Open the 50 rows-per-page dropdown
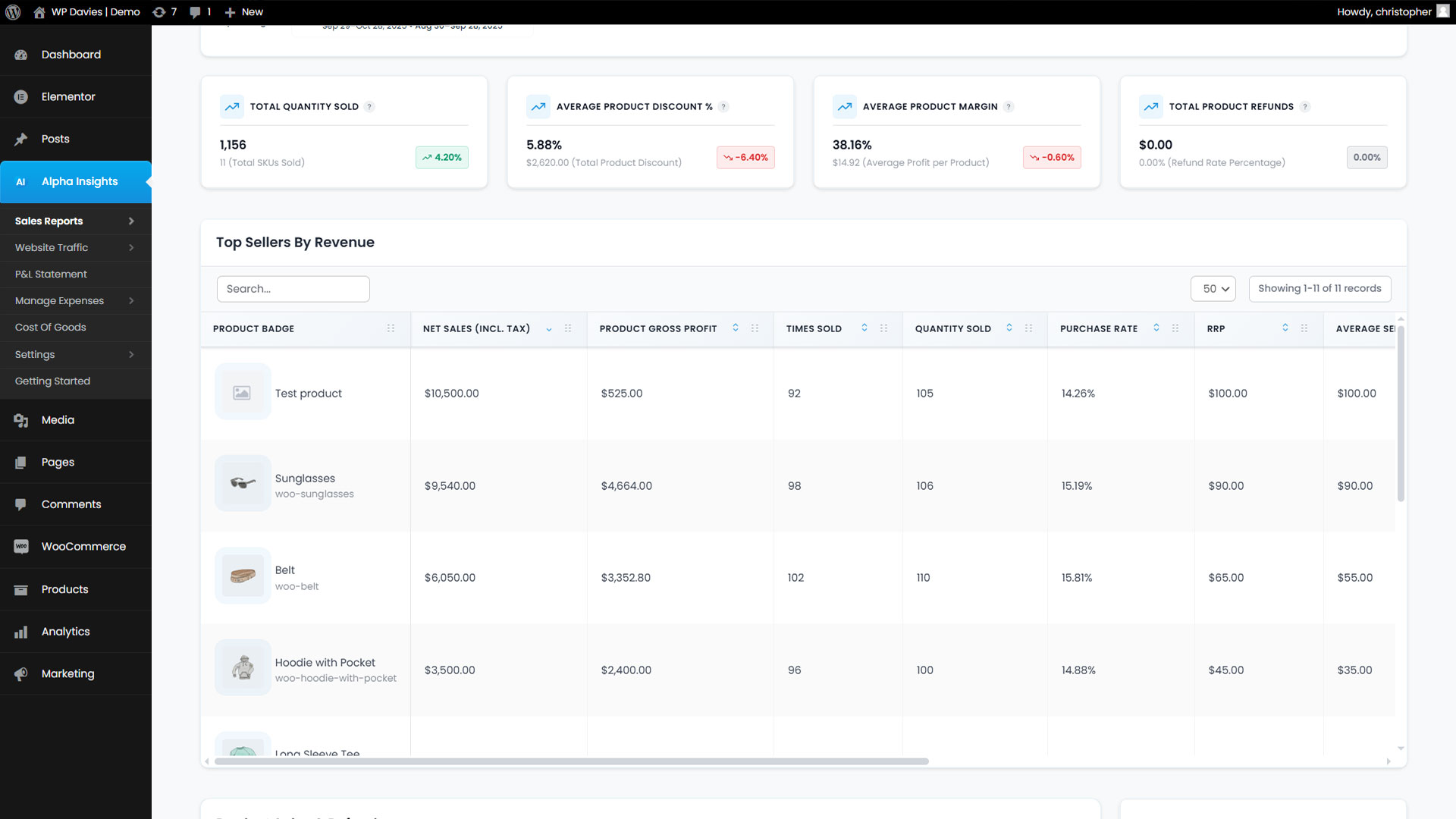This screenshot has width=1456, height=819. [x=1213, y=289]
